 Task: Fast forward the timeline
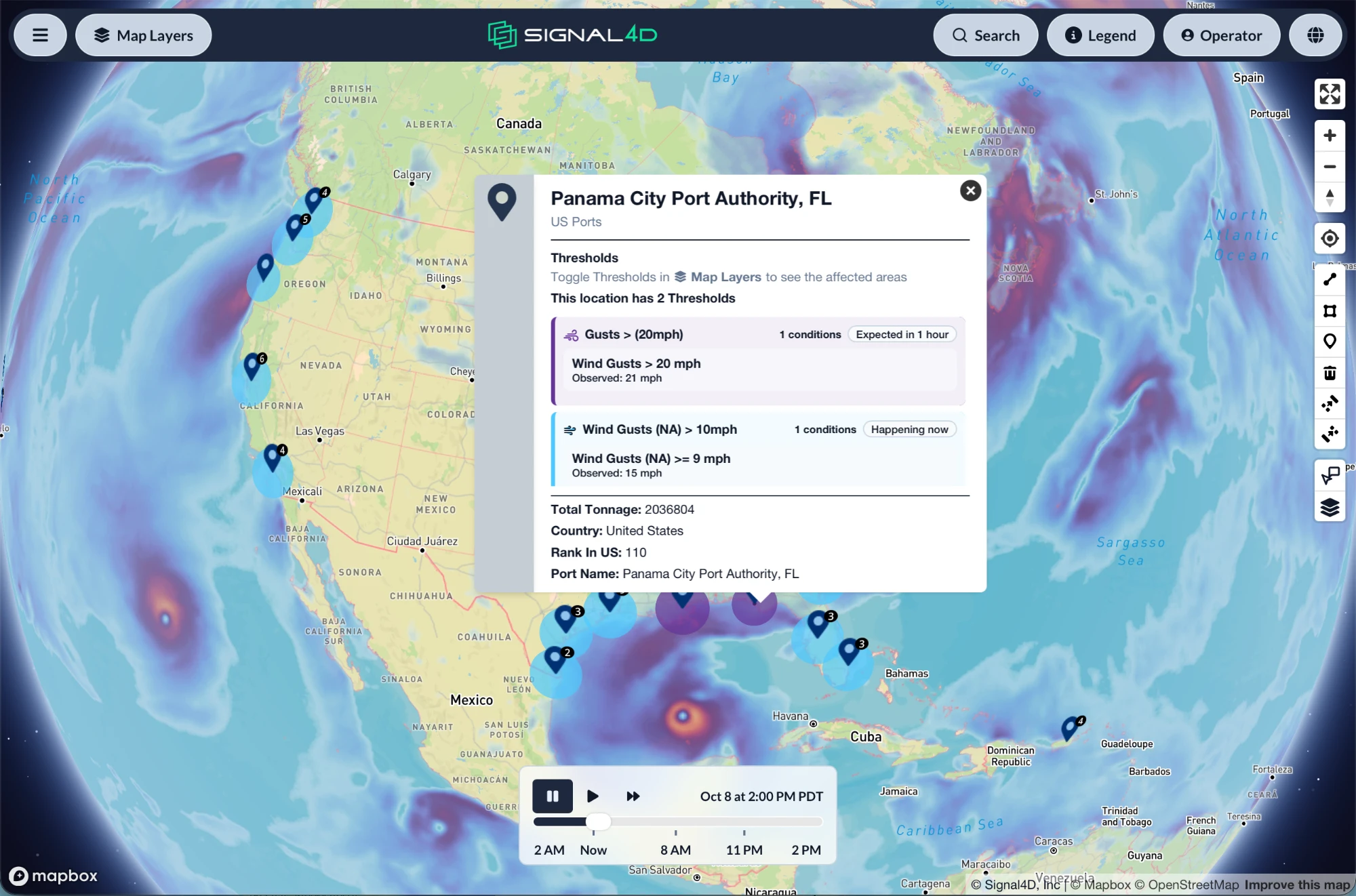tap(633, 796)
